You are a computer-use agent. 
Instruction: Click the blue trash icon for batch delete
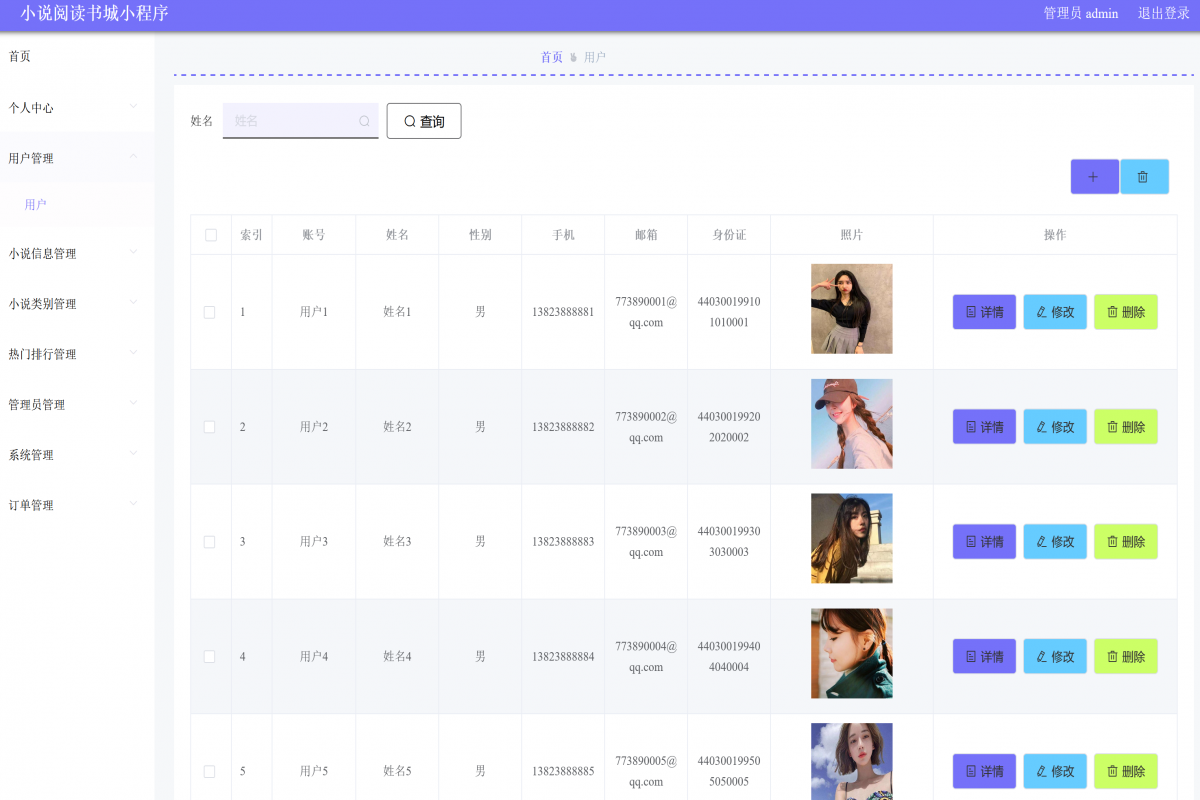coord(1143,177)
